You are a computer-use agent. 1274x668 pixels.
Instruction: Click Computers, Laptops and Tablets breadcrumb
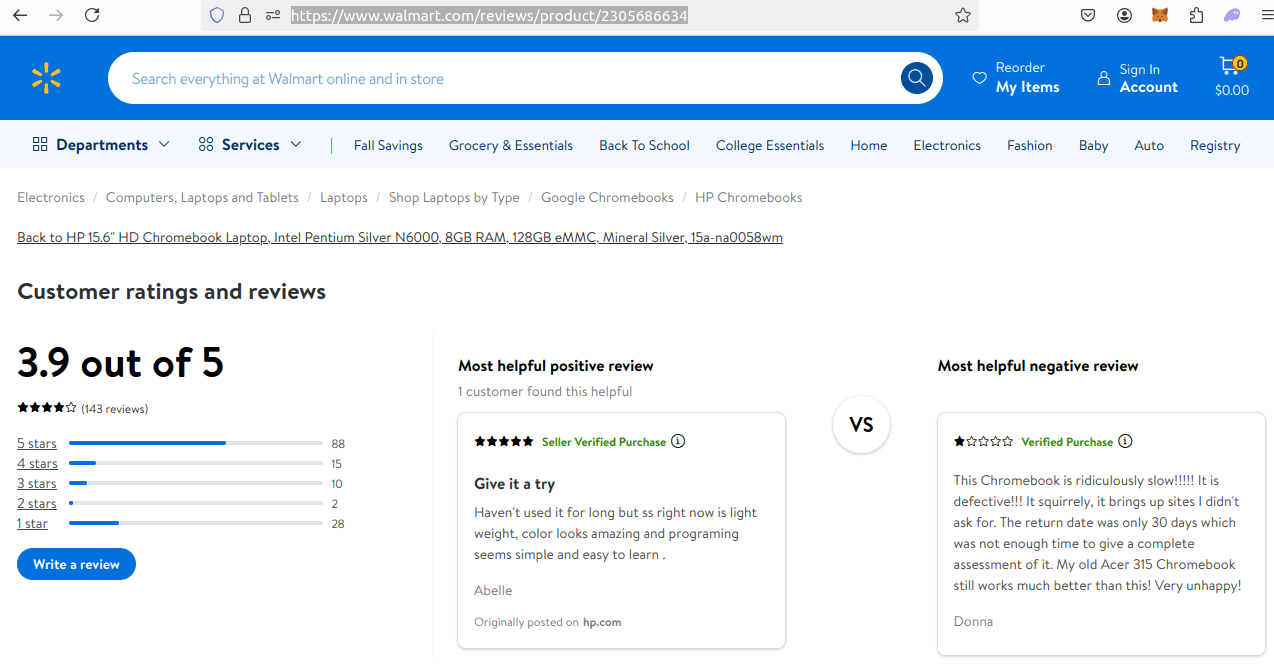pos(202,197)
